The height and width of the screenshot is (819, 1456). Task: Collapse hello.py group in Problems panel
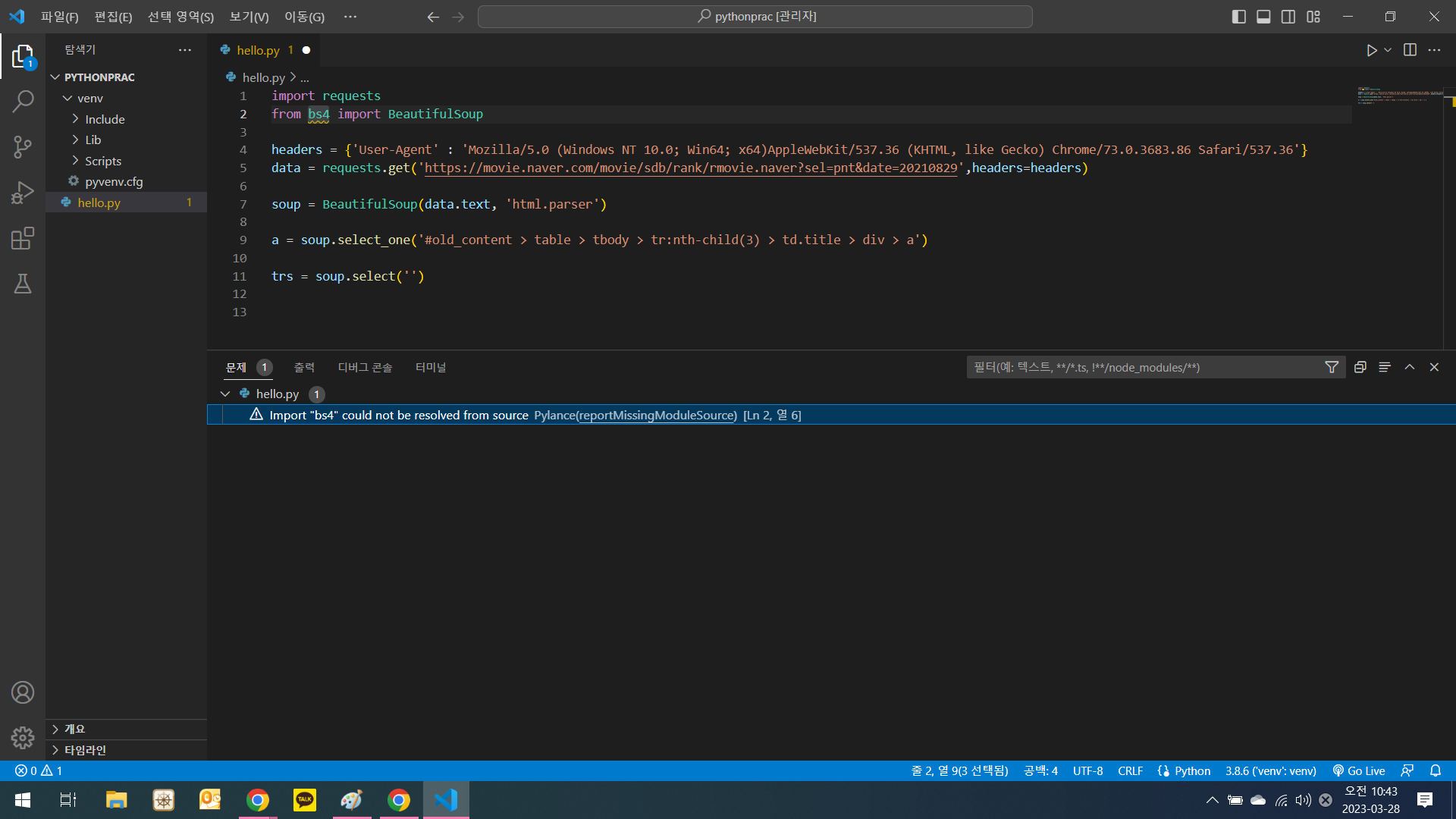pyautogui.click(x=225, y=394)
